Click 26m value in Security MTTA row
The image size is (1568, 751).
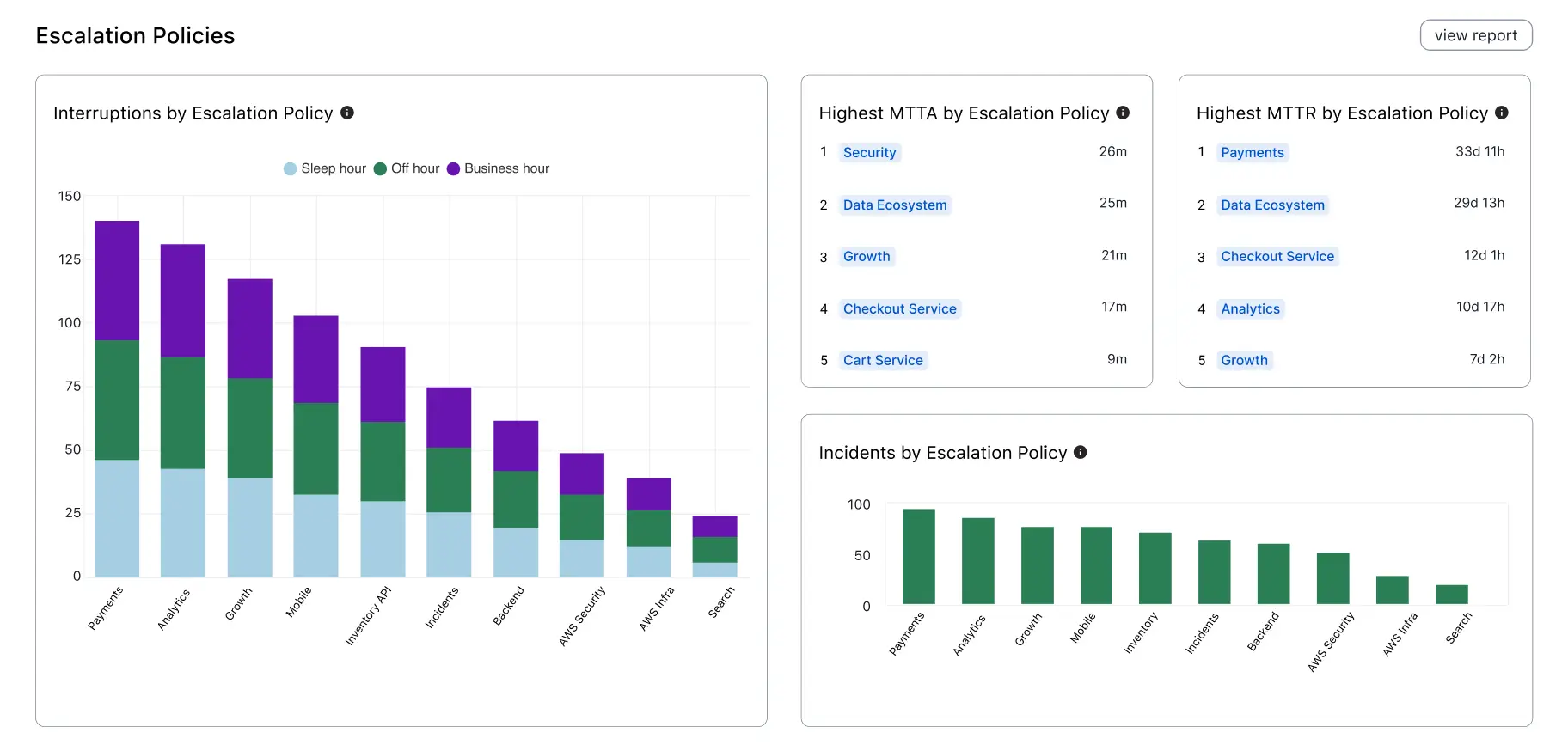point(1113,151)
